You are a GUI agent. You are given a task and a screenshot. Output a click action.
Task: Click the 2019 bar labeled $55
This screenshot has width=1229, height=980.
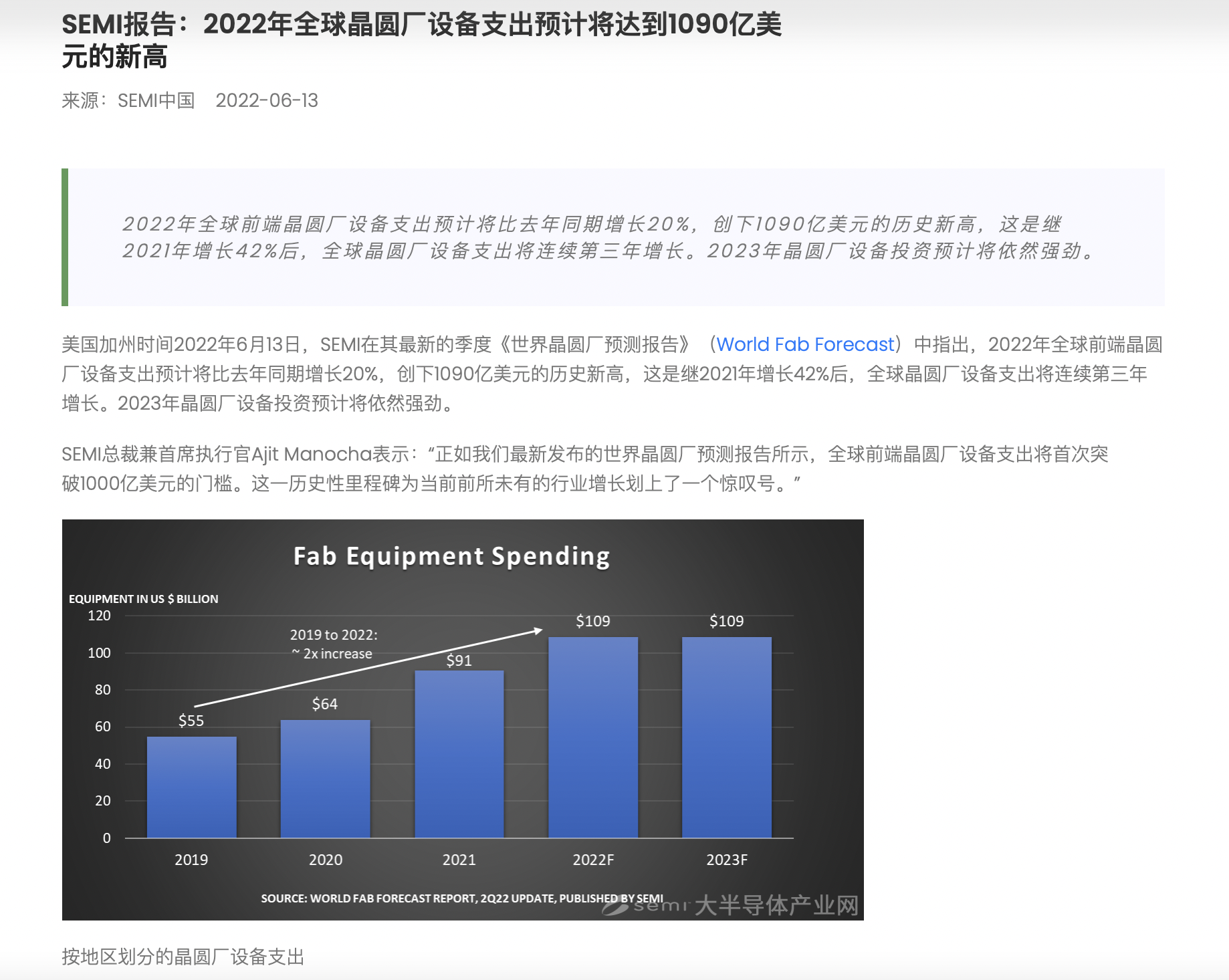pyautogui.click(x=191, y=787)
